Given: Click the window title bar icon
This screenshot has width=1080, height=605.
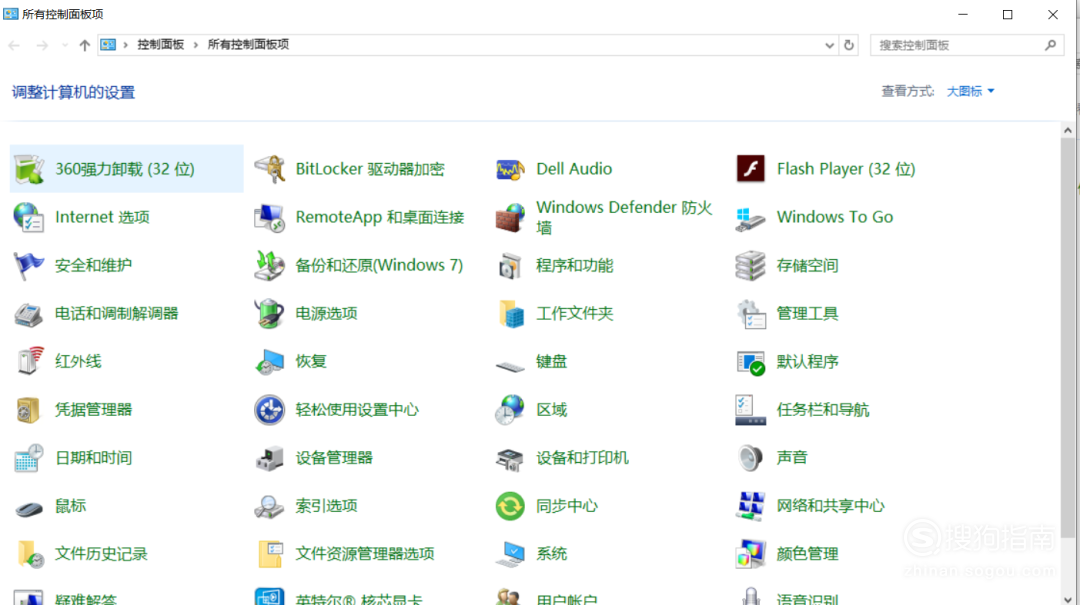Looking at the screenshot, I should coord(10,14).
